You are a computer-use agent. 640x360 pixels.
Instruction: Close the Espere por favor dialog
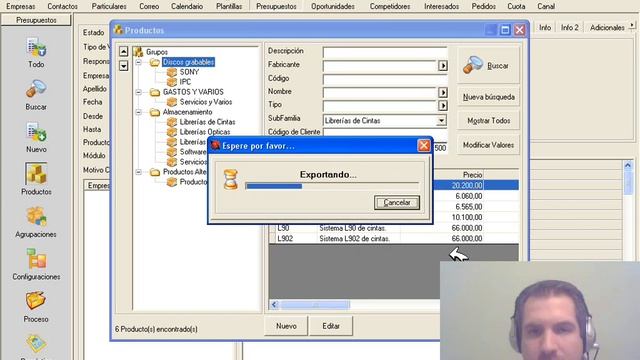(x=424, y=146)
